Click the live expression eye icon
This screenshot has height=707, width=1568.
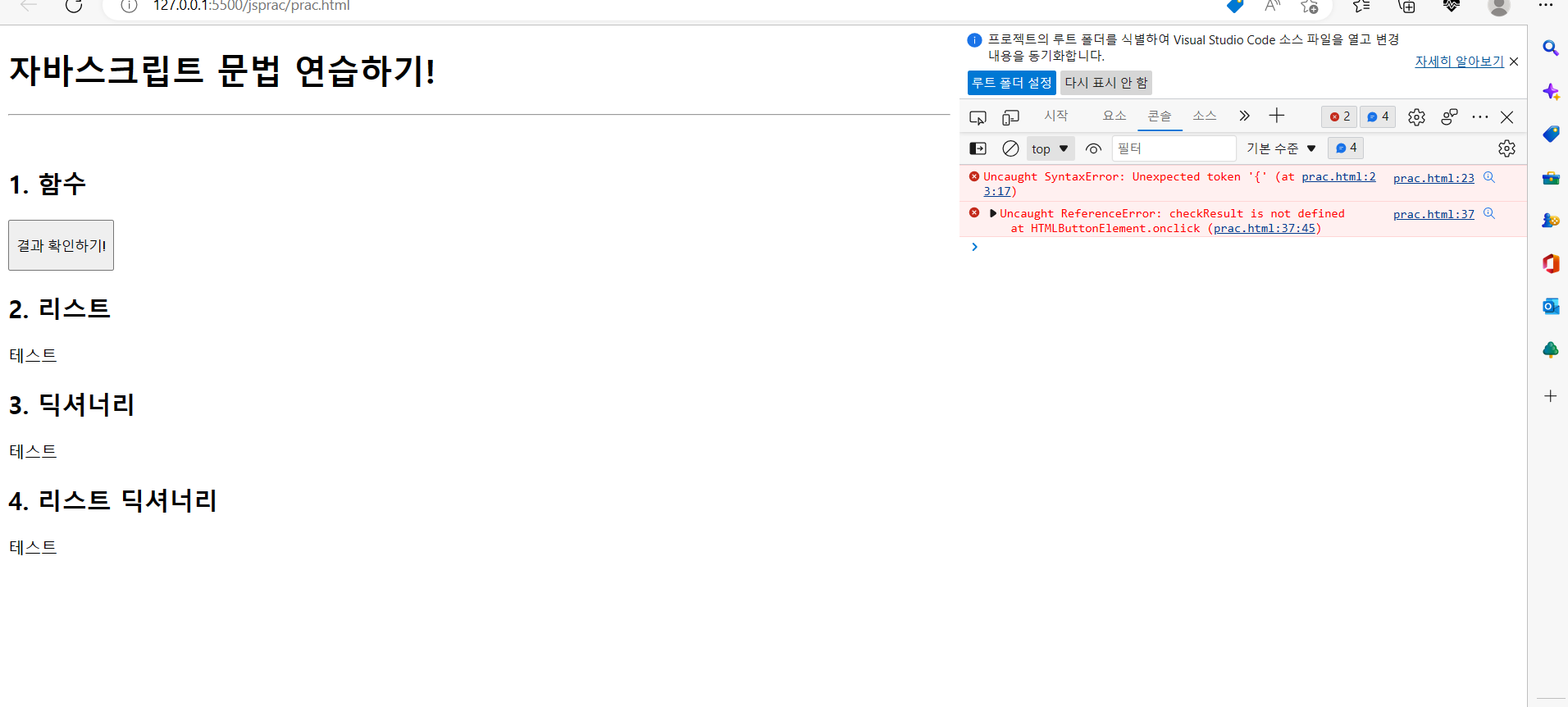[x=1093, y=148]
